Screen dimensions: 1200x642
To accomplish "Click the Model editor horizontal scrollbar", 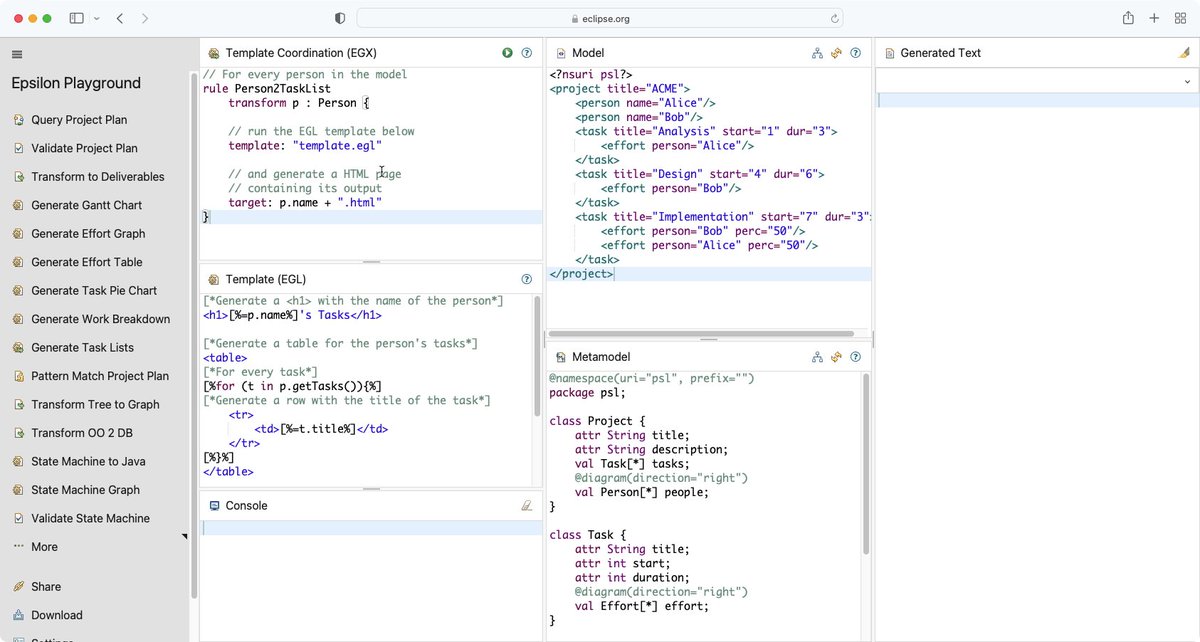I will (x=702, y=334).
